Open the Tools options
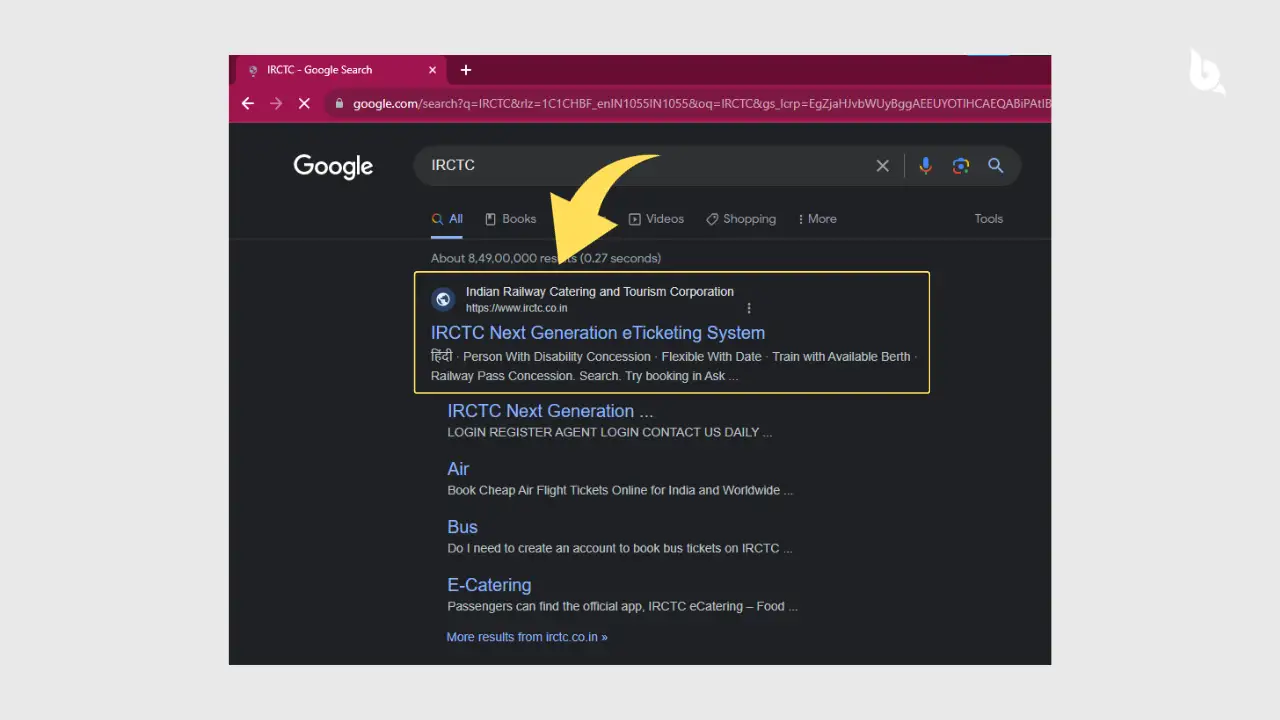 989,219
